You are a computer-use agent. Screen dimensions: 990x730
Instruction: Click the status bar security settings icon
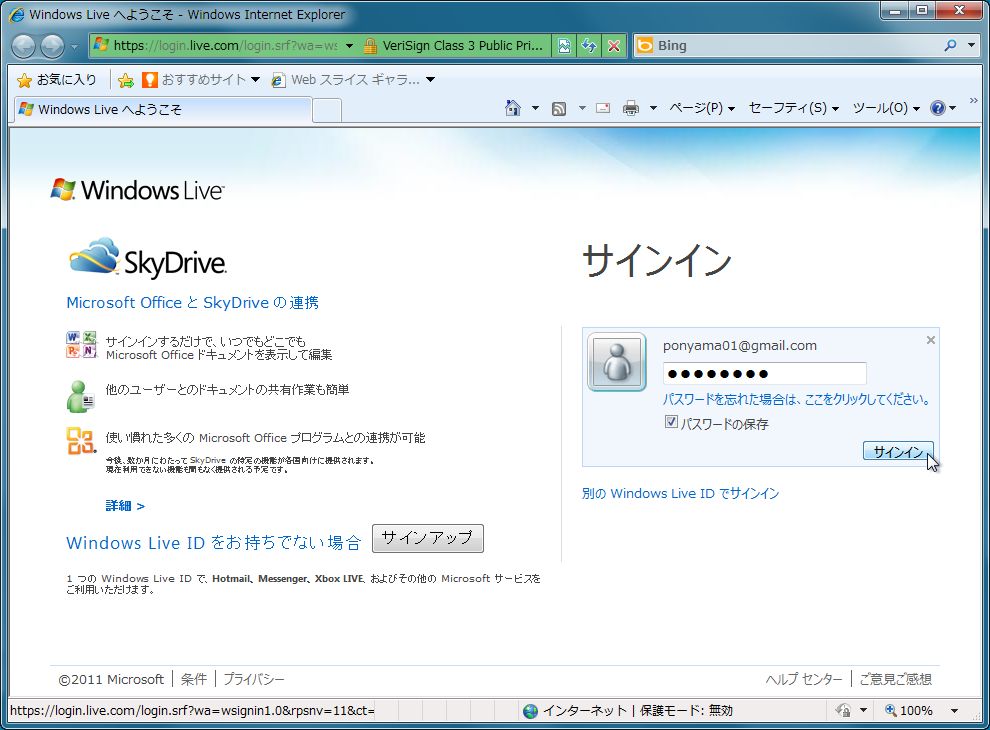[x=843, y=710]
